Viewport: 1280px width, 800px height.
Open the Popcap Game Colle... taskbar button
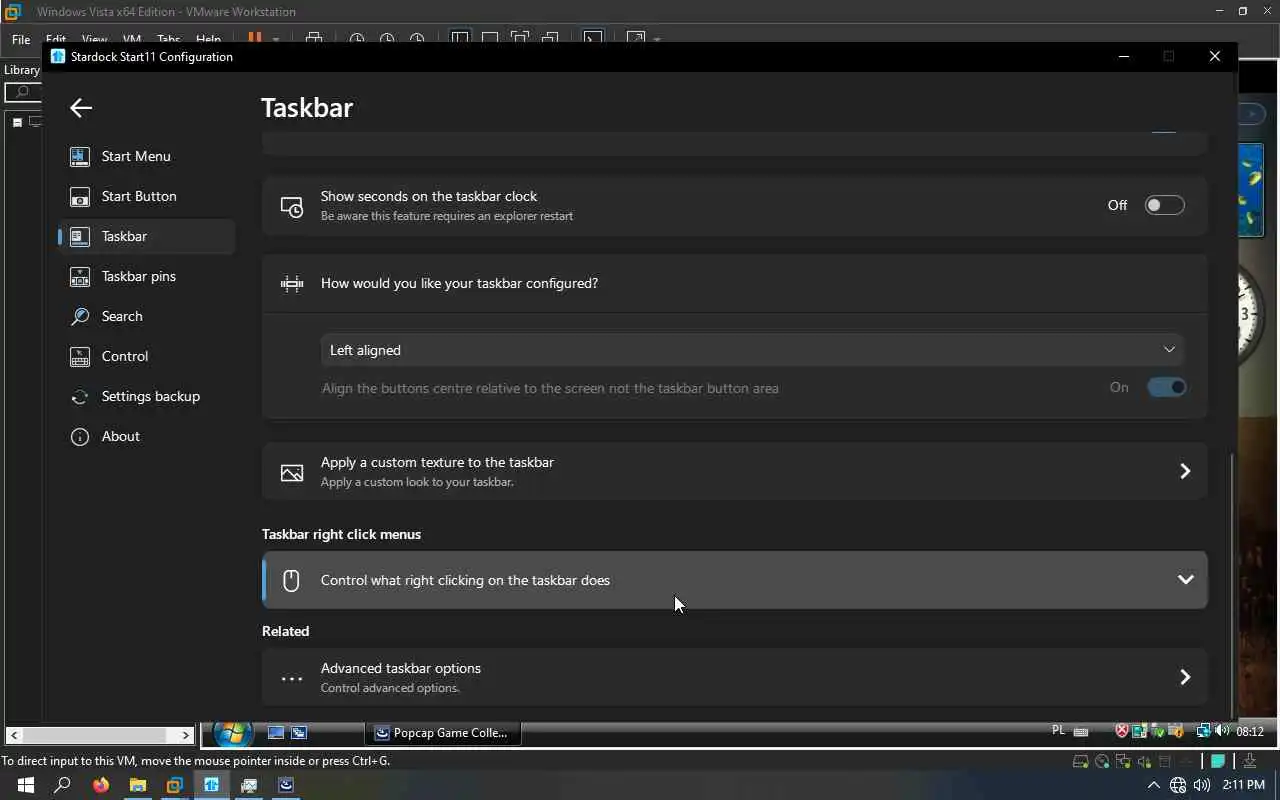coord(442,733)
